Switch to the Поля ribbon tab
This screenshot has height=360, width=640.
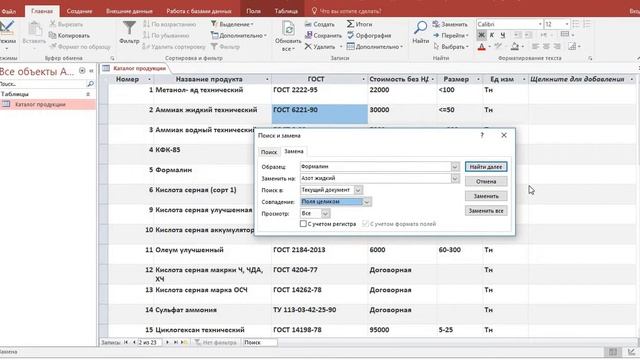coord(253,11)
